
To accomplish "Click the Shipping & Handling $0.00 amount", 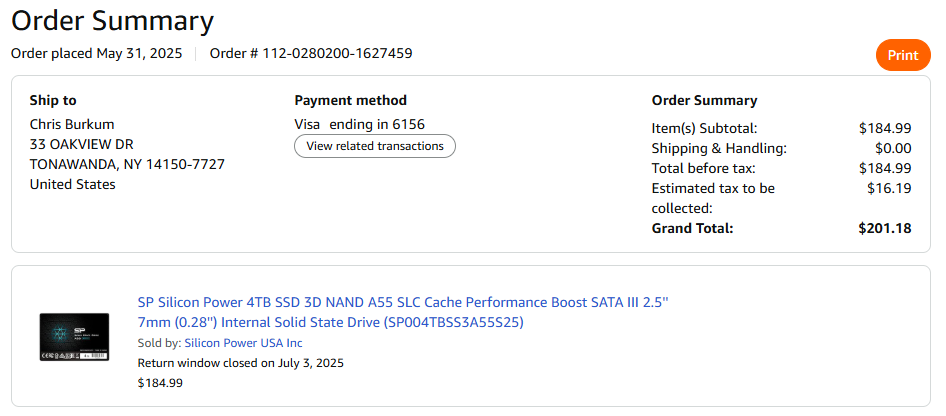I will pyautogui.click(x=892, y=148).
